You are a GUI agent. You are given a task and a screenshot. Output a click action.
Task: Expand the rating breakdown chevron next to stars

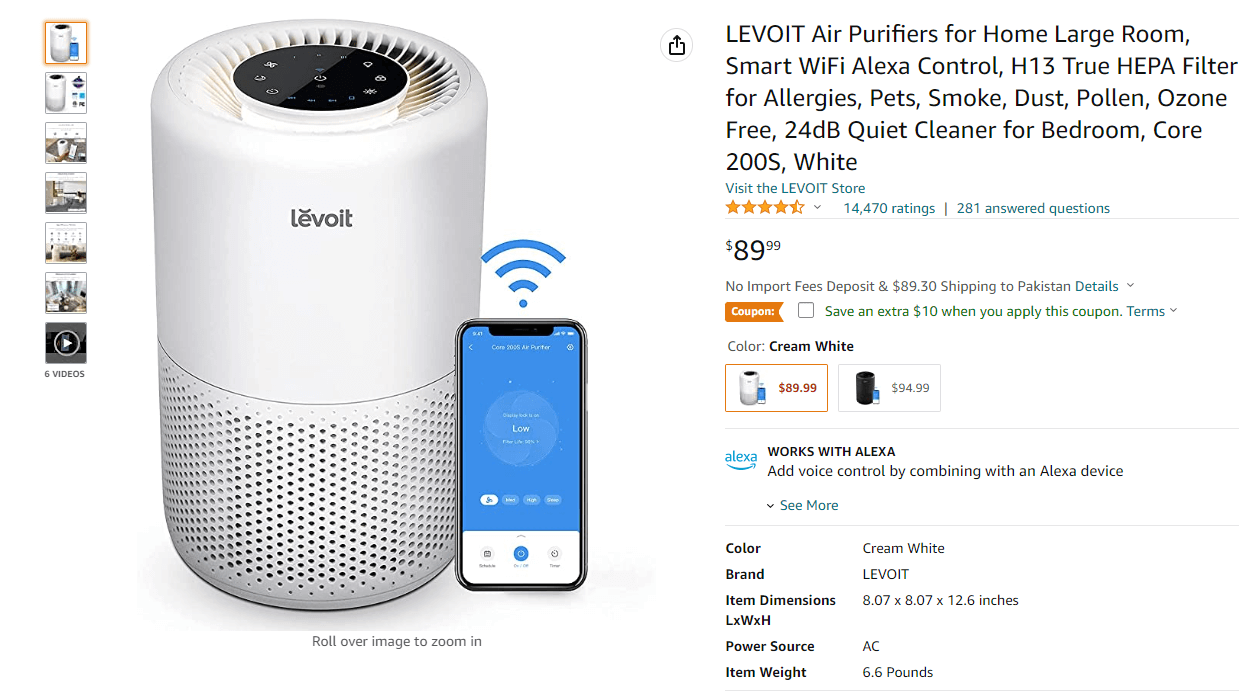pos(817,208)
